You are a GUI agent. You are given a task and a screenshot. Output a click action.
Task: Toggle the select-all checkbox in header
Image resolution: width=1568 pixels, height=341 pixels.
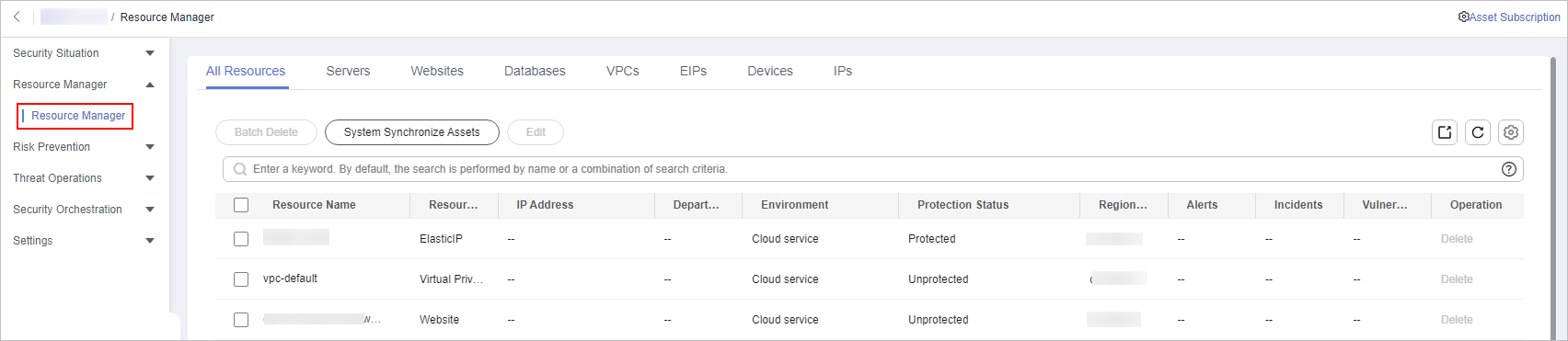tap(241, 205)
